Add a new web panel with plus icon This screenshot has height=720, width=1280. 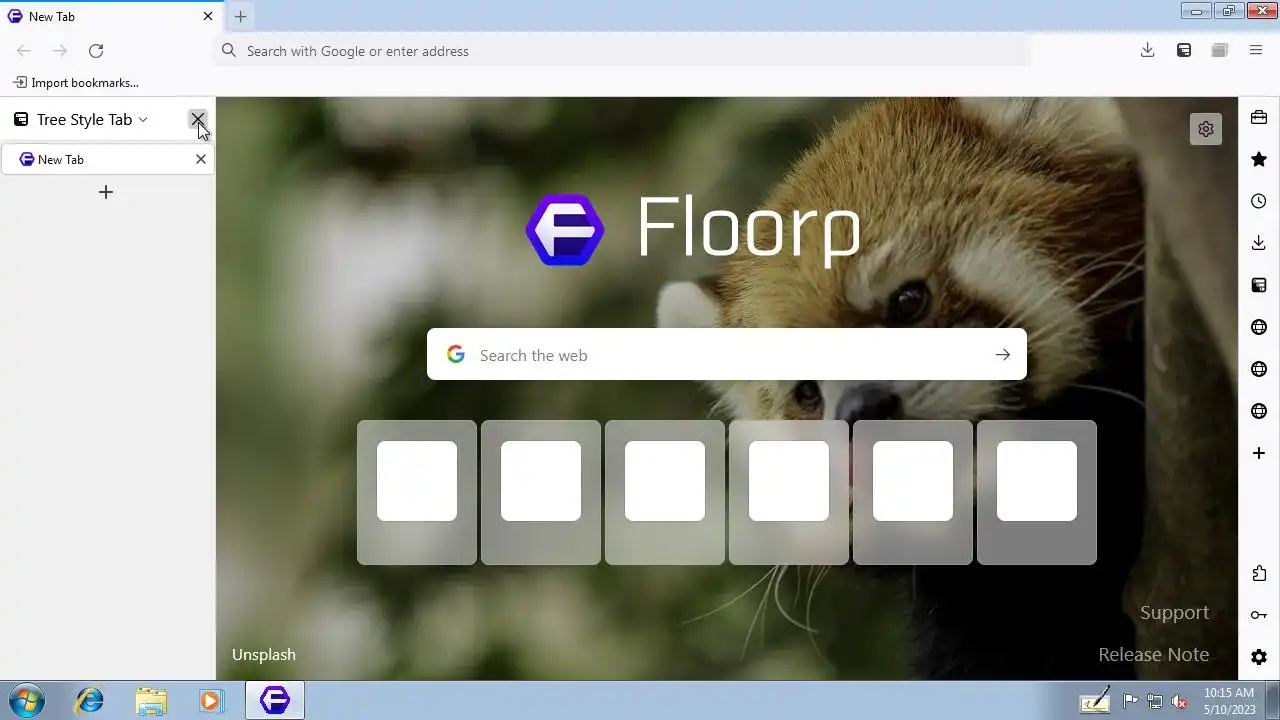point(1259,453)
